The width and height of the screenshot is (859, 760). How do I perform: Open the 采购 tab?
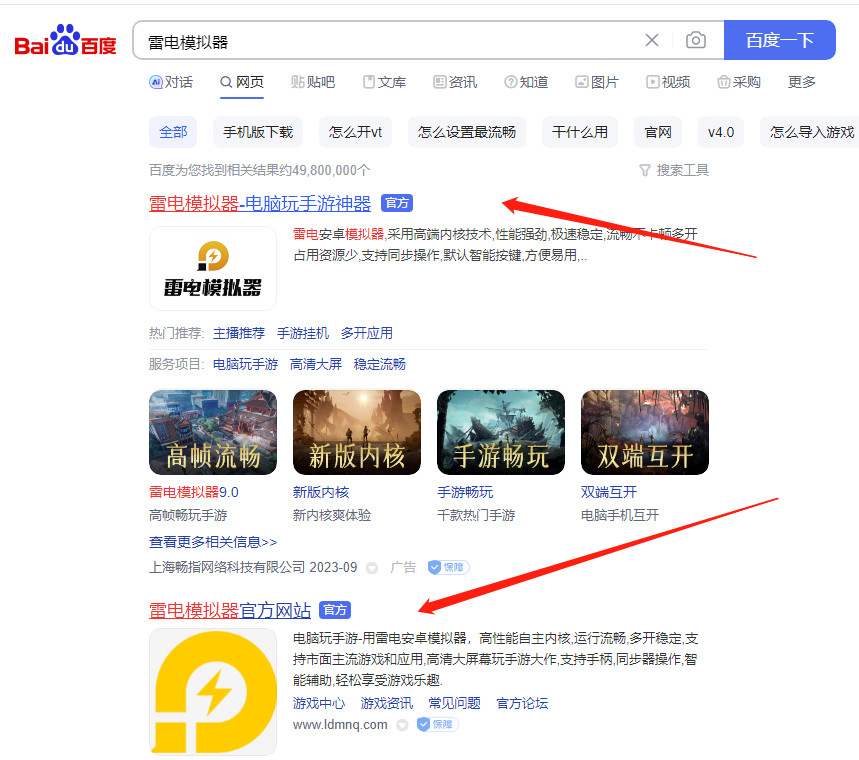coord(739,82)
